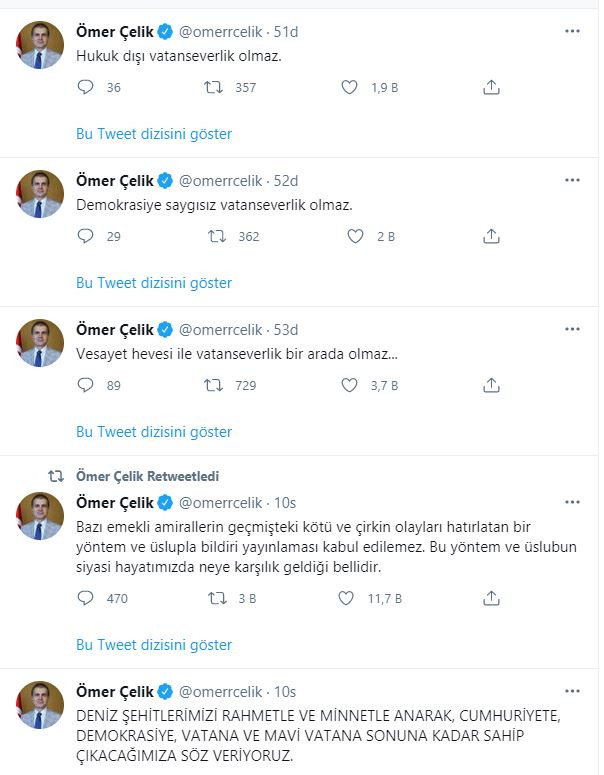Screen dimensions: 604x775
Task: Show the thread under the 51d tweet
Action: click(154, 134)
